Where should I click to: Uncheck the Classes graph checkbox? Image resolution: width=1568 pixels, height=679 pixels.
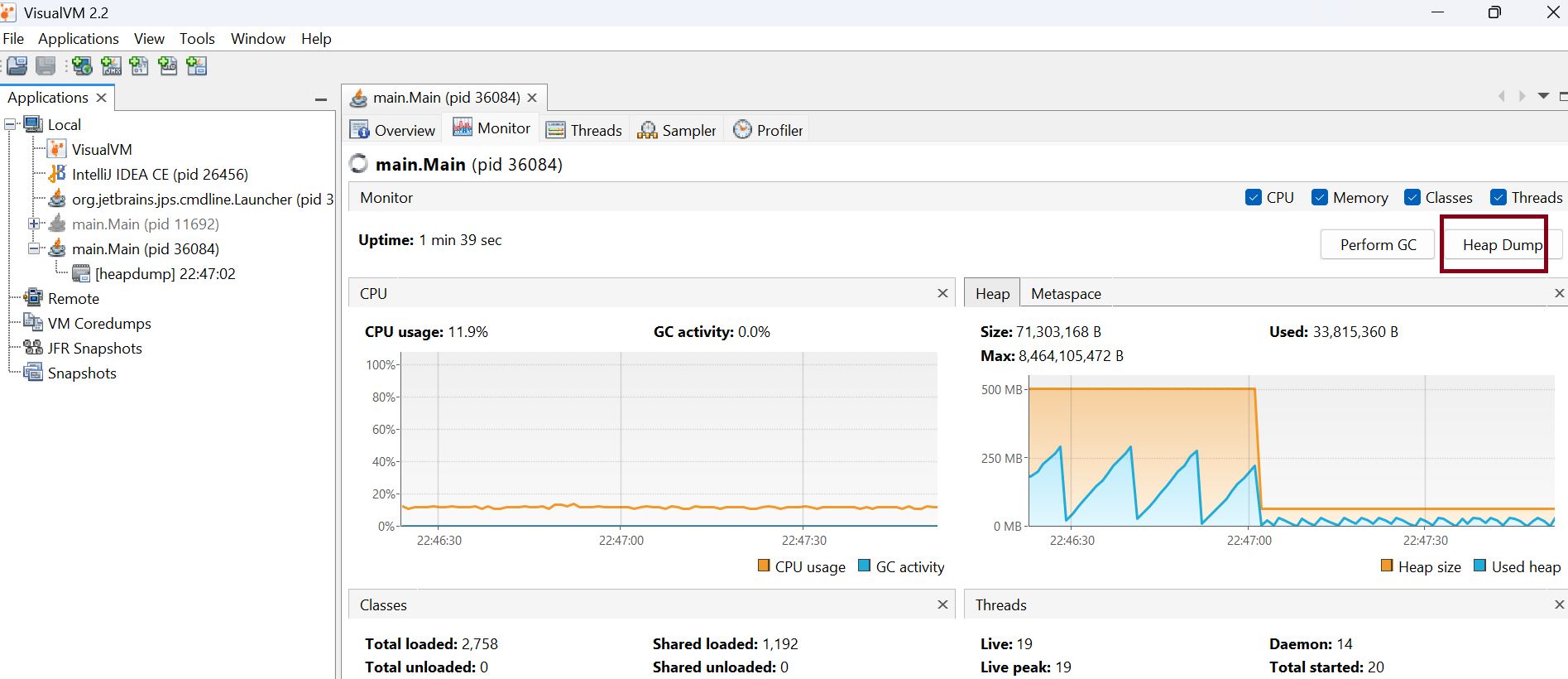[1412, 197]
